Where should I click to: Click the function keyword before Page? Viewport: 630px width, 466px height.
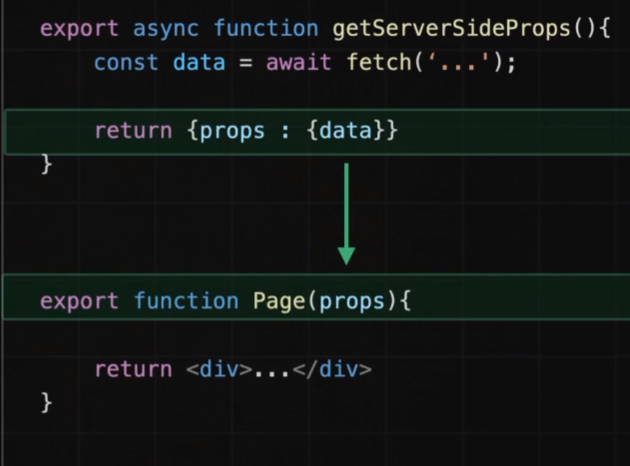point(186,300)
